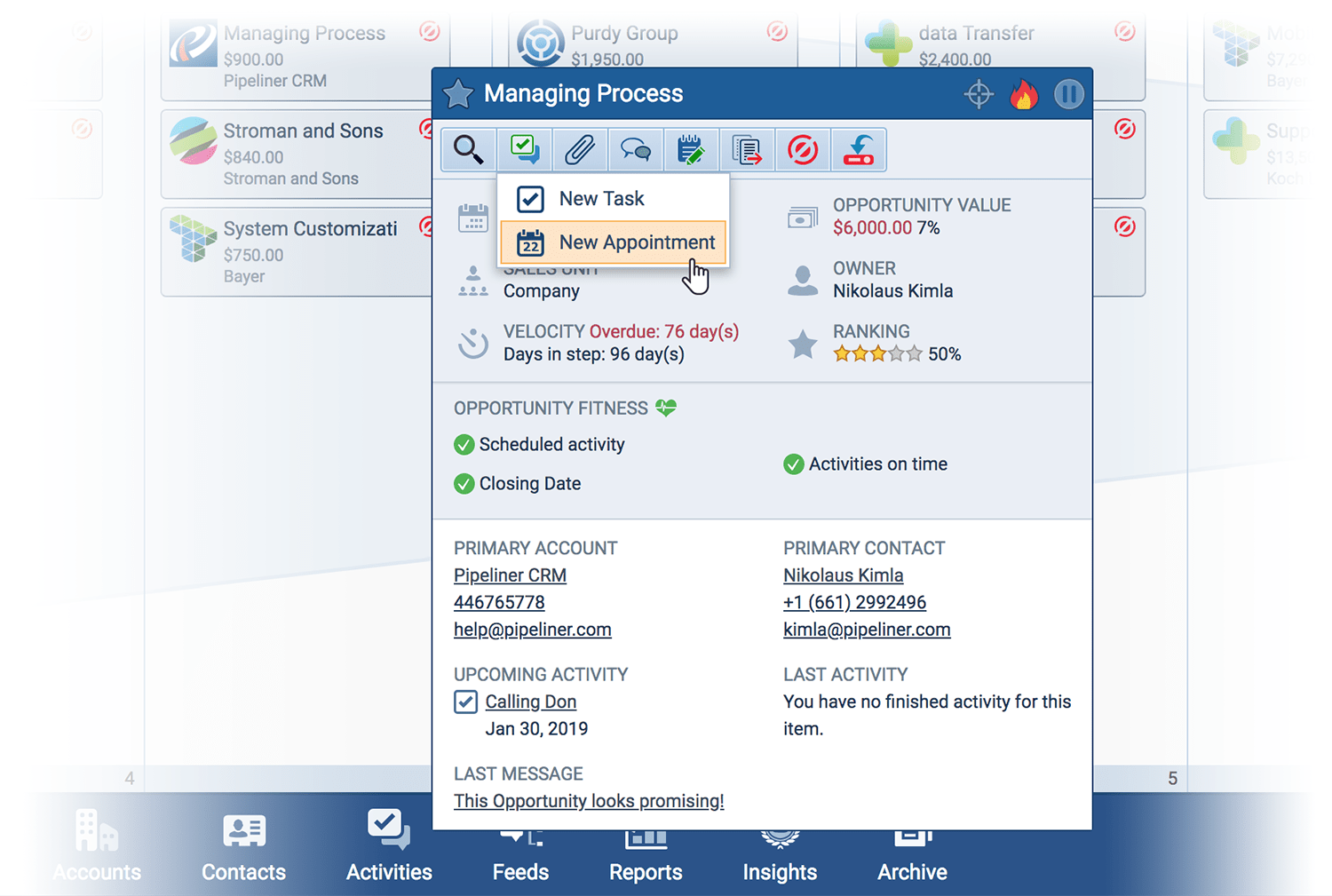1332x896 pixels.
Task: Click the archive arrow icon in toolbar
Action: [x=859, y=149]
